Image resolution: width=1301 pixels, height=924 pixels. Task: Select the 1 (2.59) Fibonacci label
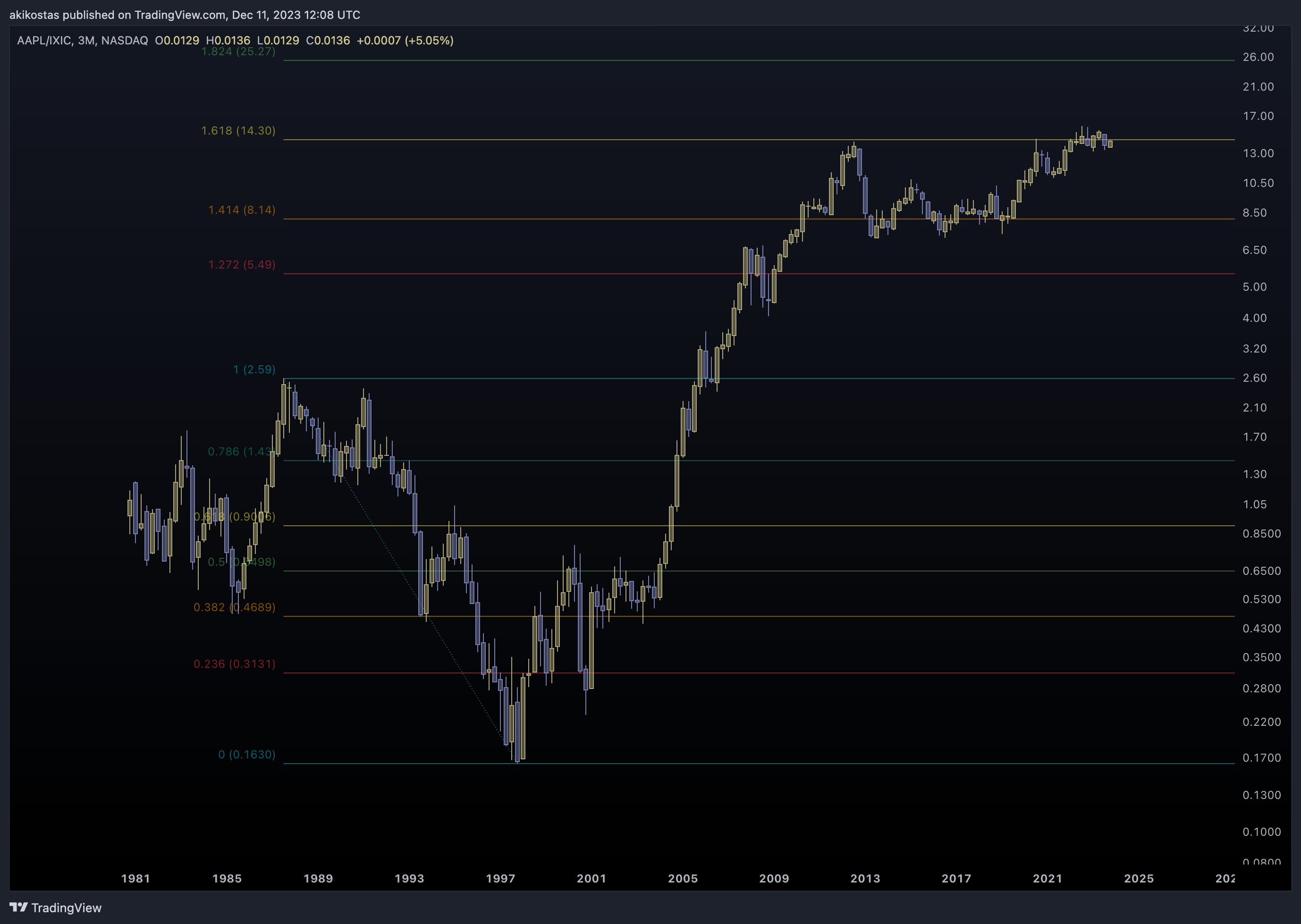254,369
